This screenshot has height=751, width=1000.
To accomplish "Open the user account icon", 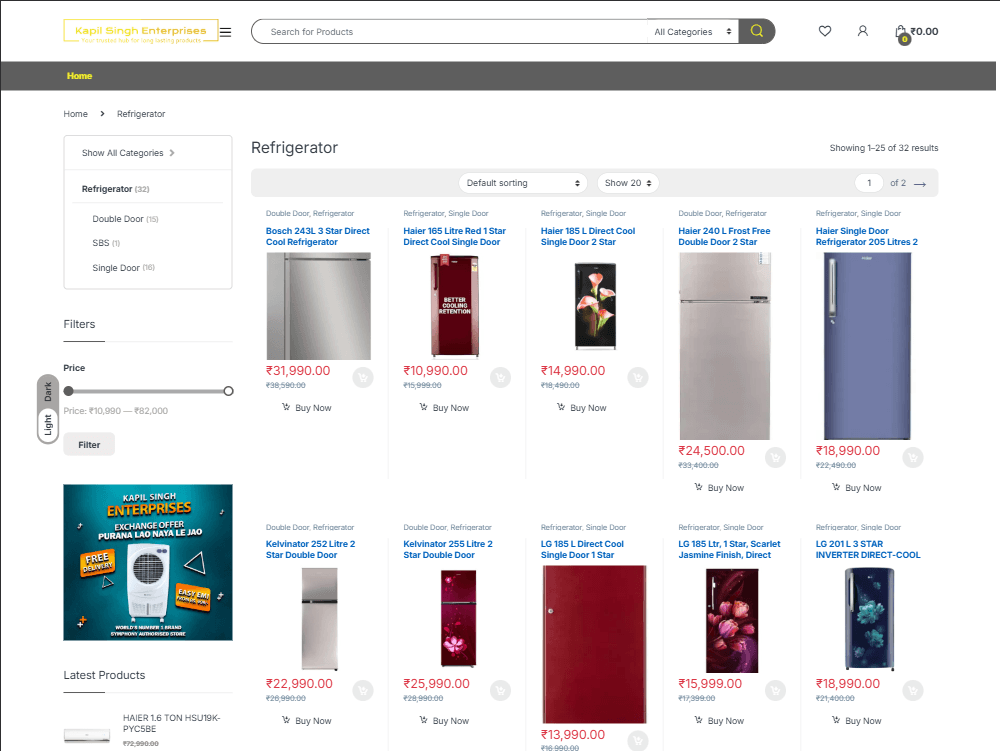I will point(863,31).
